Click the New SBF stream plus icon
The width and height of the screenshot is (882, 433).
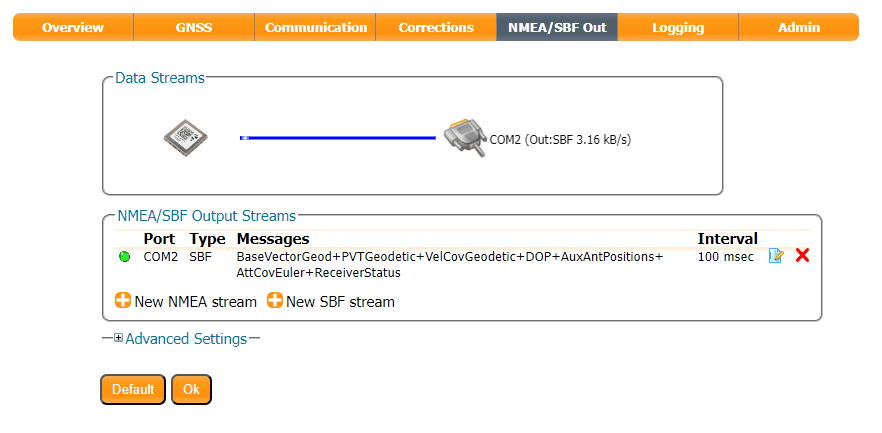pyautogui.click(x=274, y=300)
